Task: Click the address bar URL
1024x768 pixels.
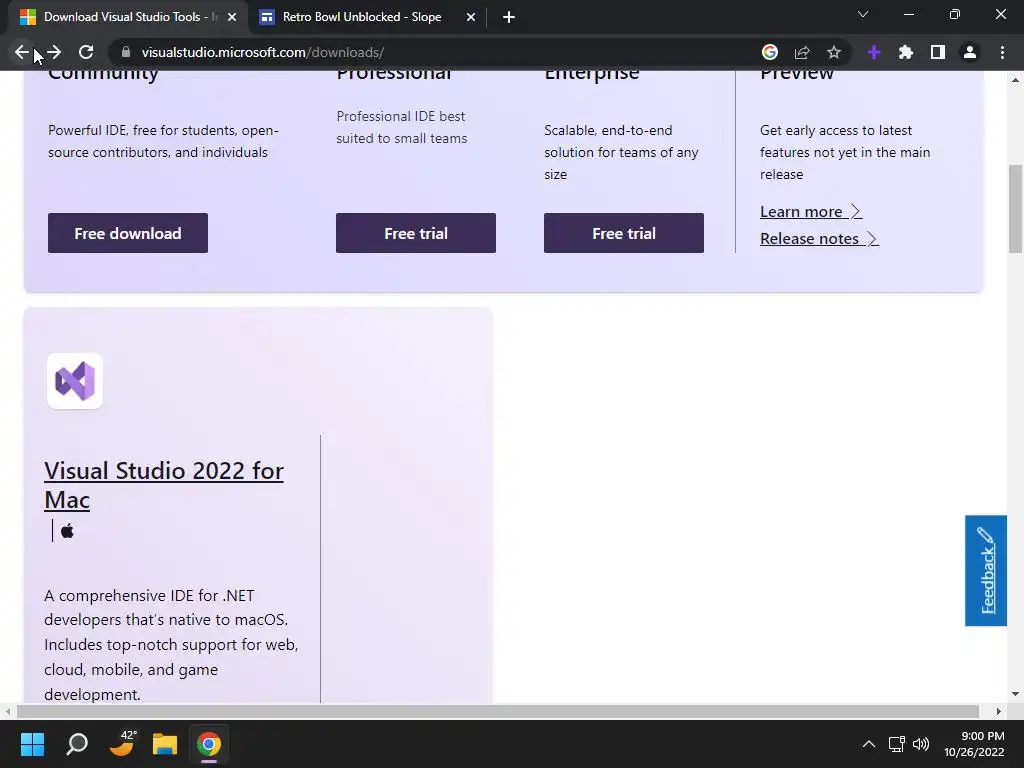Action: [263, 52]
